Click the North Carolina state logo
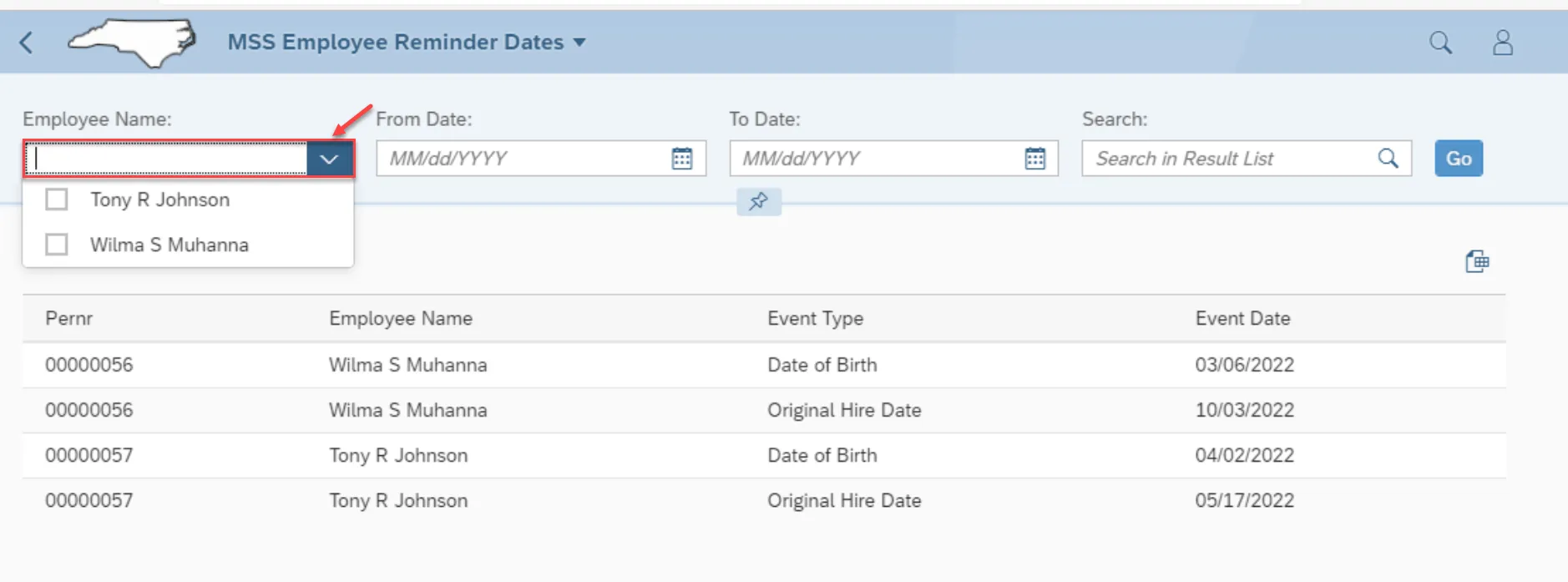 point(132,42)
